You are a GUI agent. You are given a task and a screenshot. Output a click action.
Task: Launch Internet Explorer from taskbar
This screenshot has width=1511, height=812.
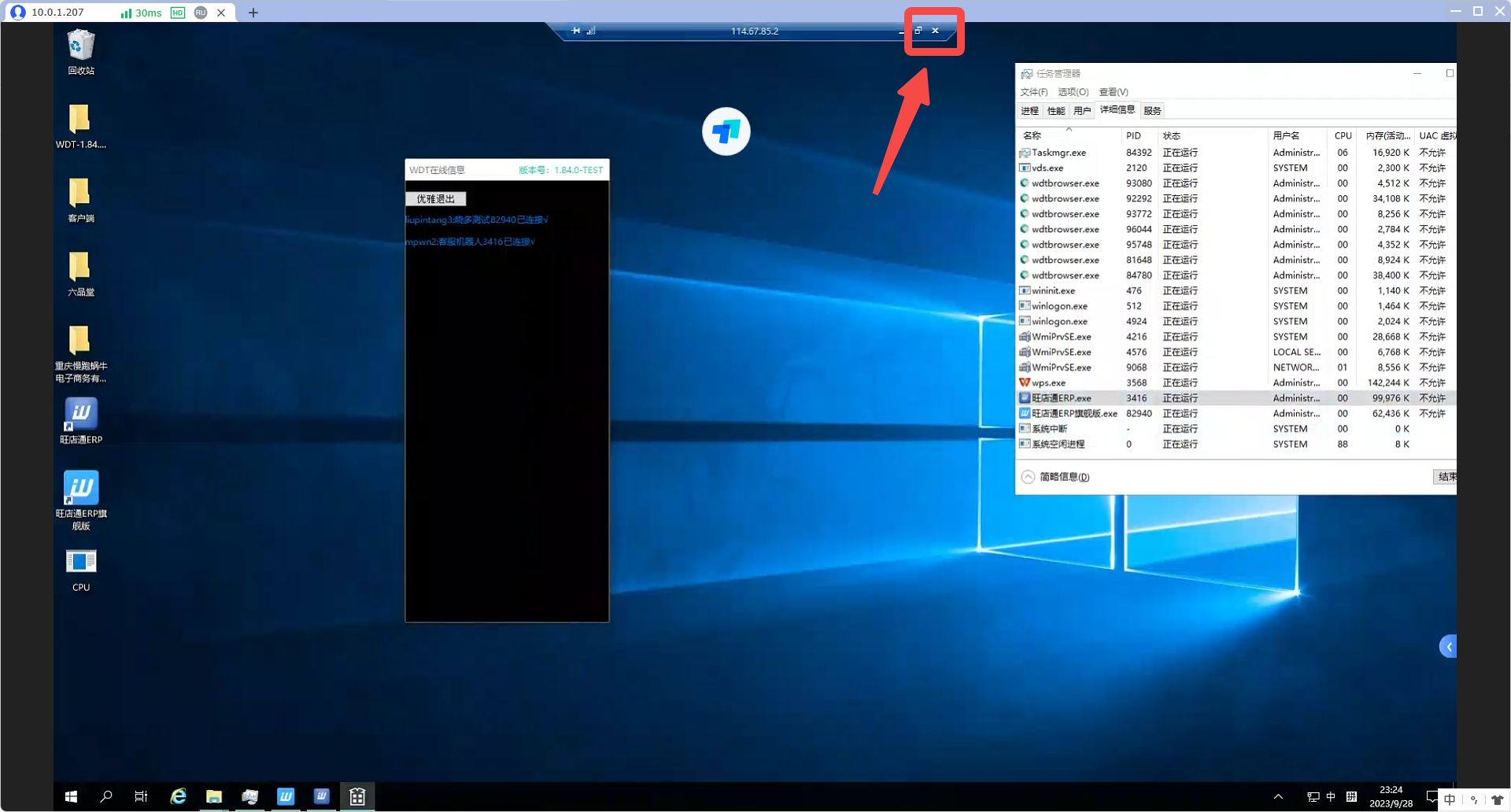click(179, 796)
